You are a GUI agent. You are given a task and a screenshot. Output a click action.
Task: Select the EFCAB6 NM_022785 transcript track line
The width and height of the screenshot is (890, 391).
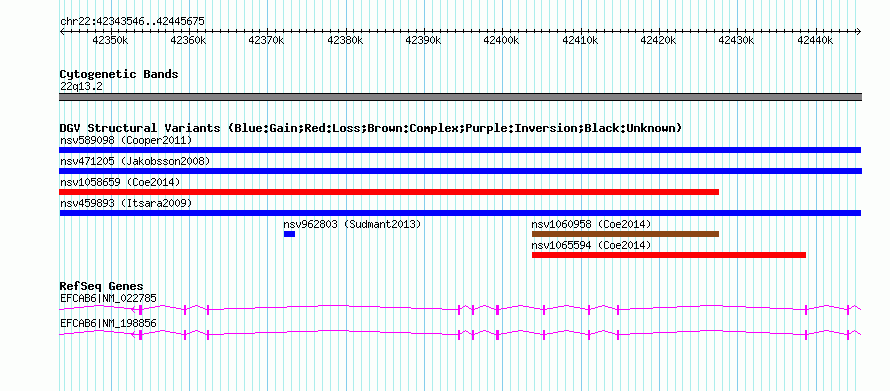tap(460, 309)
